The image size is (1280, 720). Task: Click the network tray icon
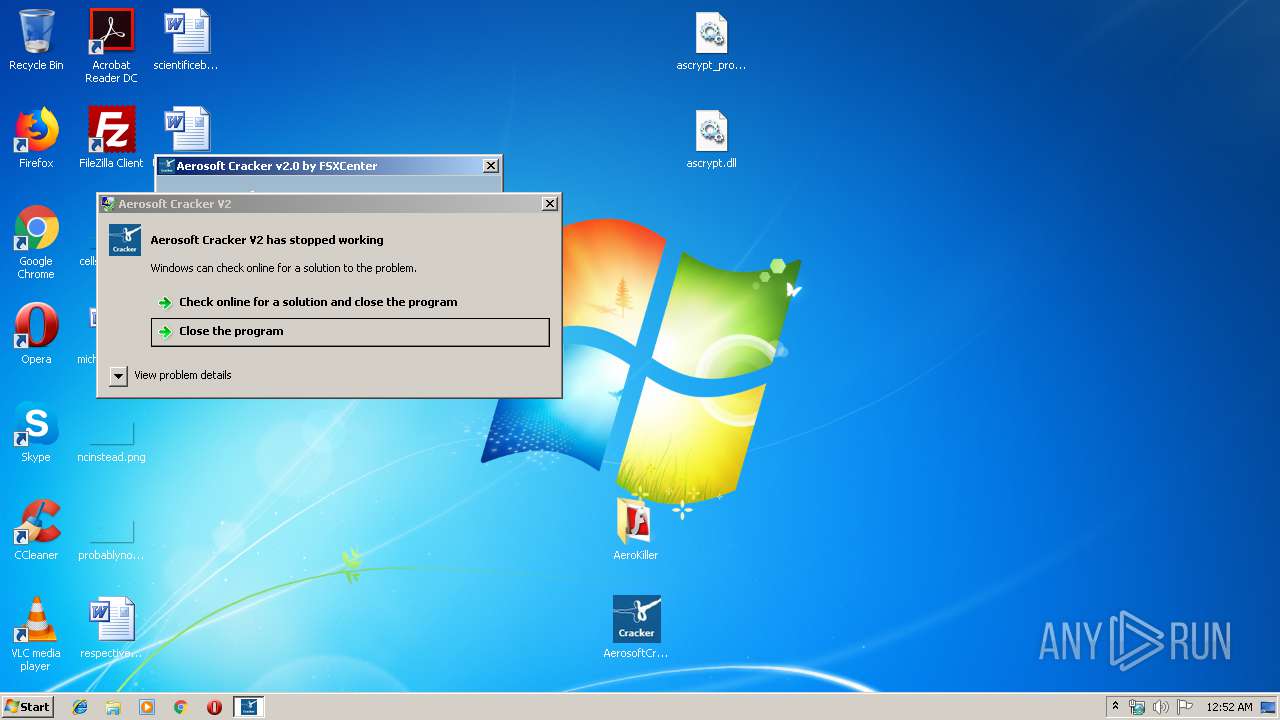coord(1137,707)
